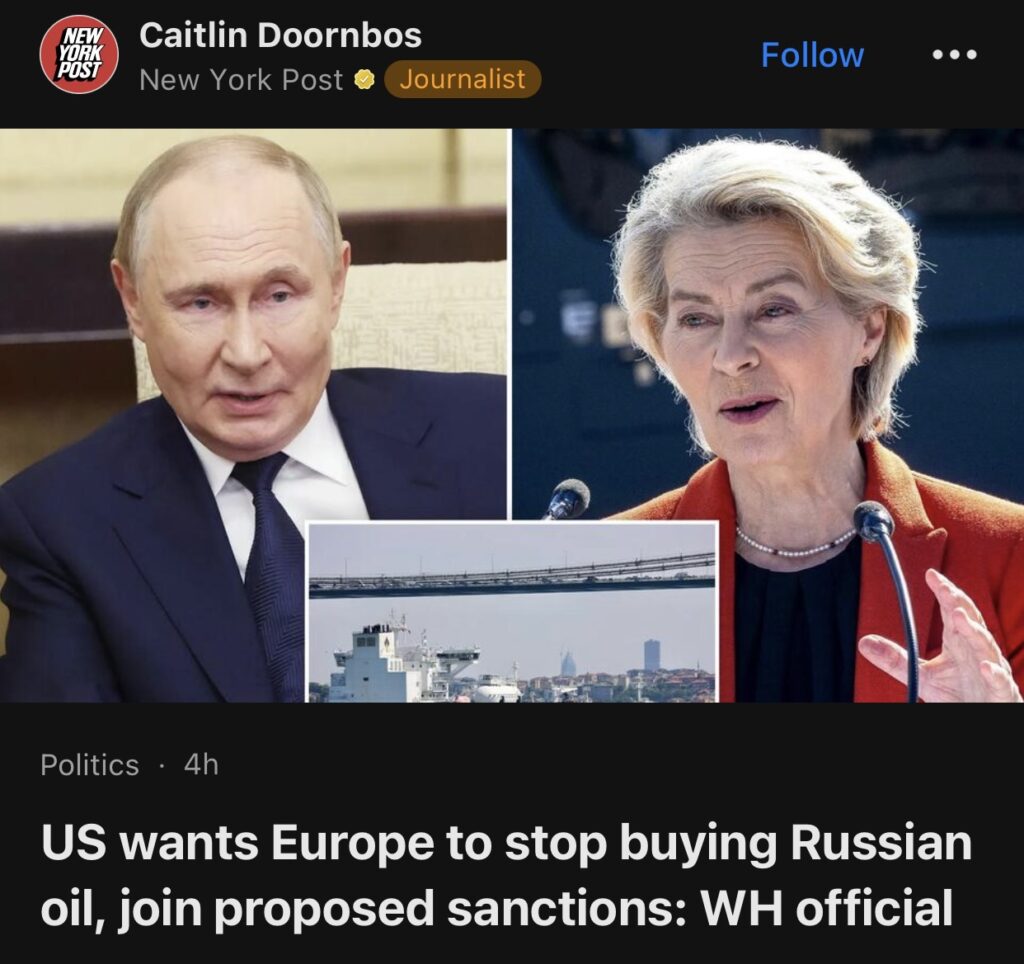Viewport: 1024px width, 964px height.
Task: Tap the yellow verified badge icon
Action: point(364,80)
